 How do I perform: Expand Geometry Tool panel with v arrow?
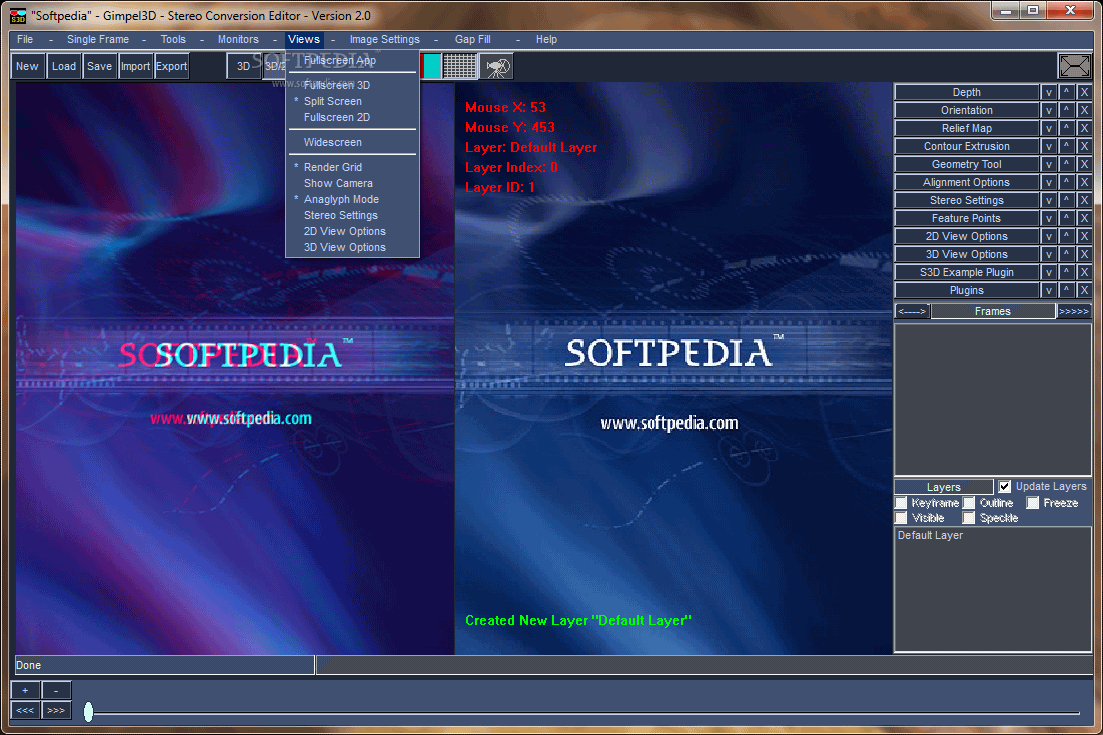coord(1049,164)
